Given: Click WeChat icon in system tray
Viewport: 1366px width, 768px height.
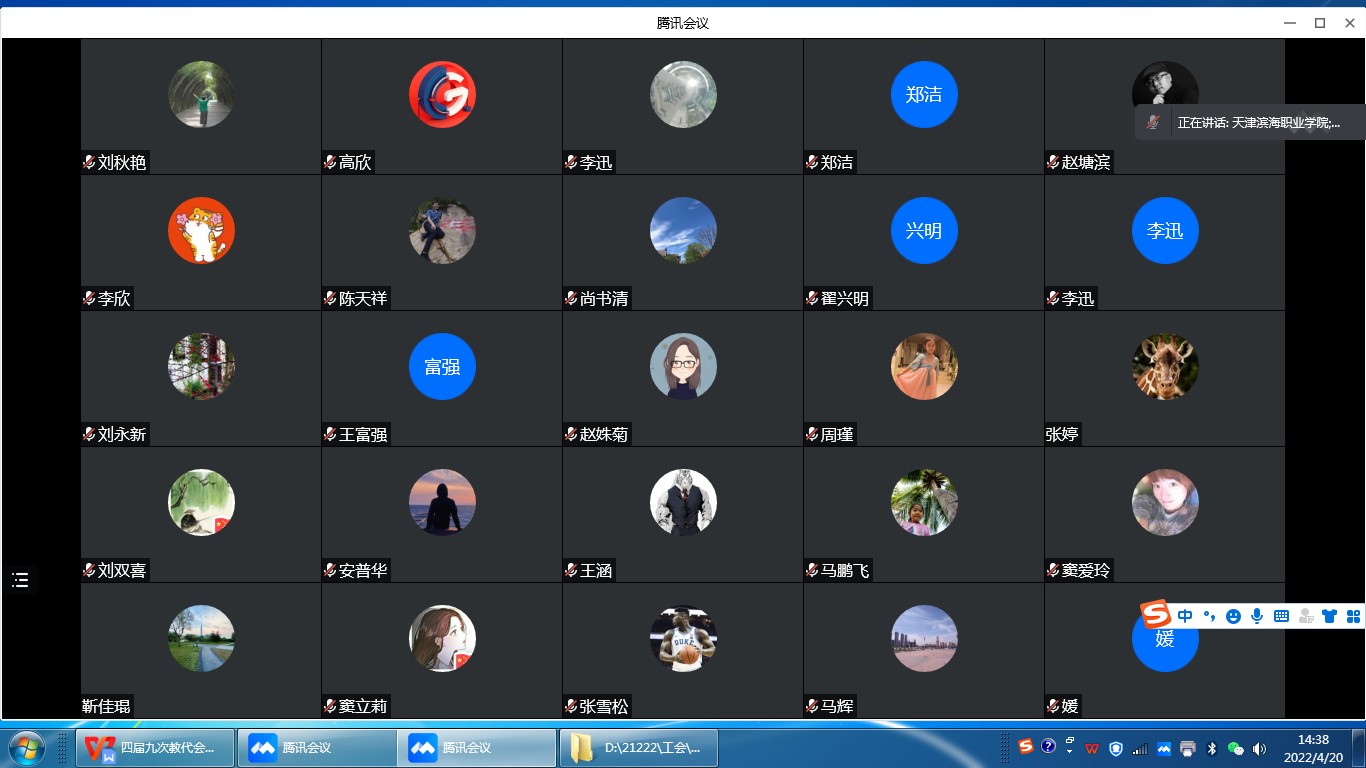Looking at the screenshot, I should pyautogui.click(x=1235, y=748).
